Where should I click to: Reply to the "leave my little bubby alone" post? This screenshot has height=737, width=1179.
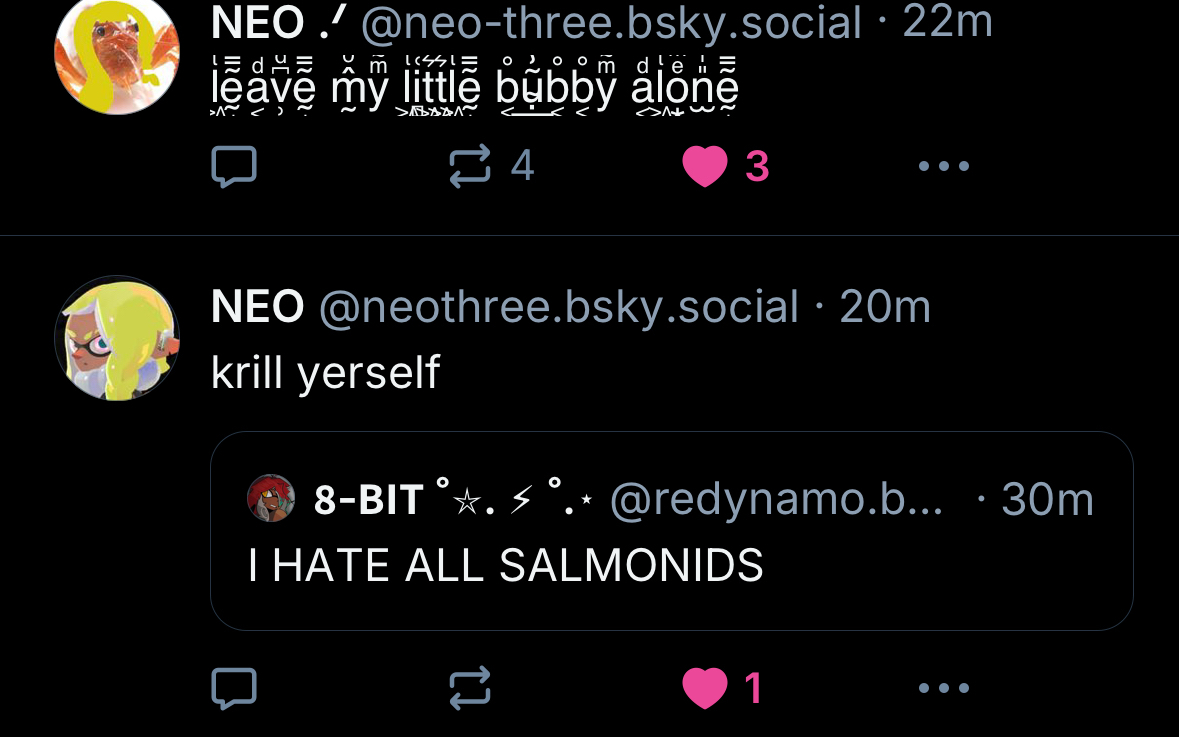point(234,165)
